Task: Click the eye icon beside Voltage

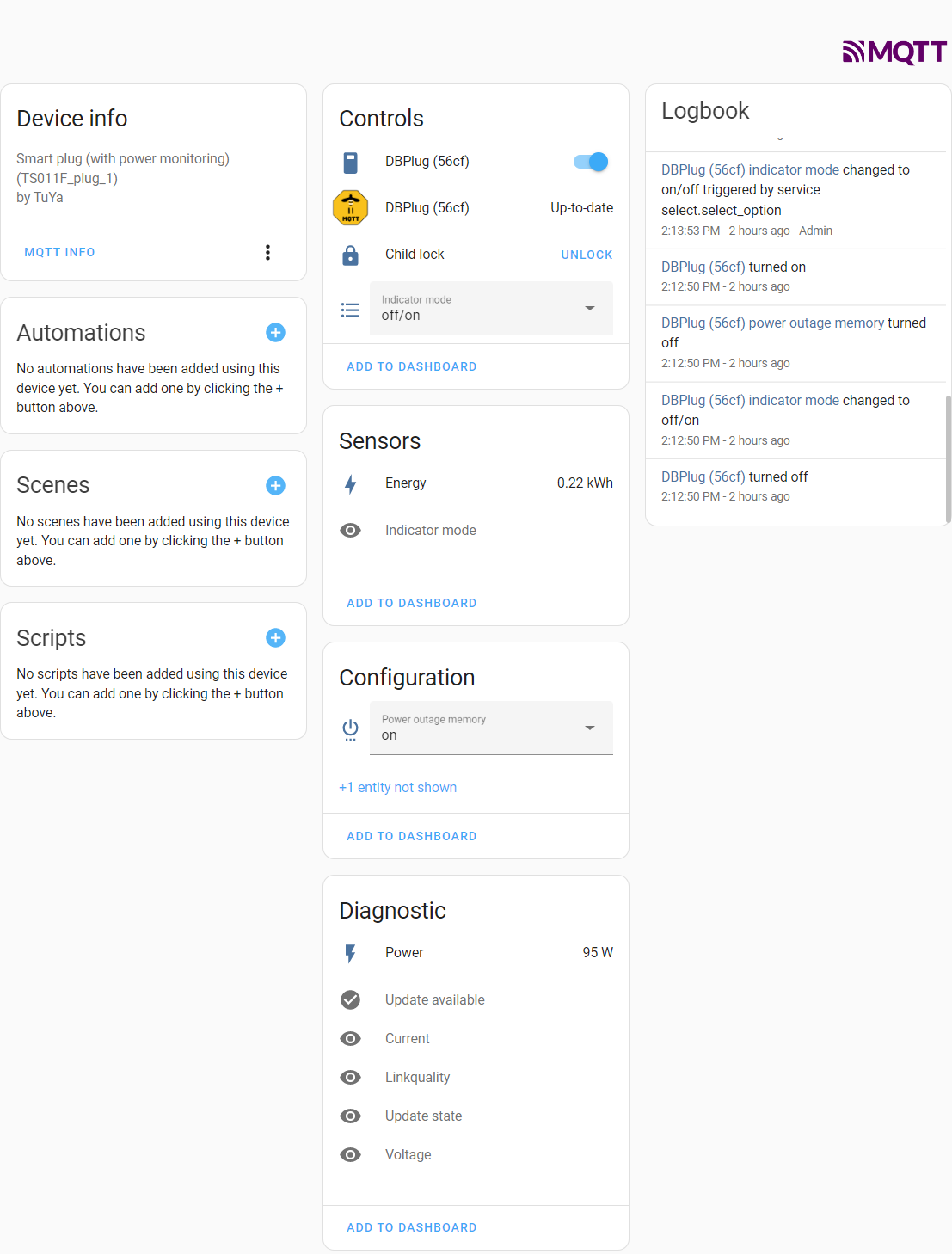Action: pyautogui.click(x=350, y=1154)
